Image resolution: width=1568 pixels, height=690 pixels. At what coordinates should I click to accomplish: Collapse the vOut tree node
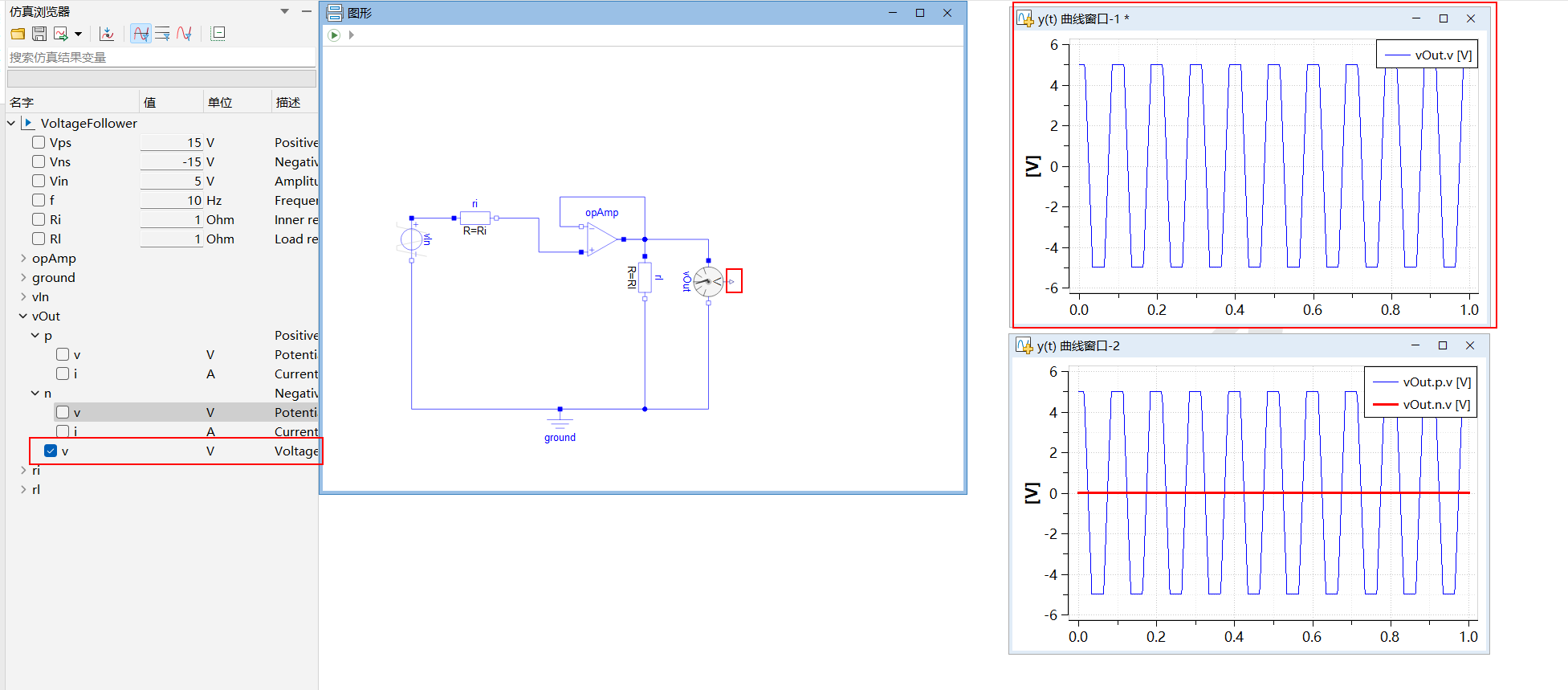[x=23, y=316]
